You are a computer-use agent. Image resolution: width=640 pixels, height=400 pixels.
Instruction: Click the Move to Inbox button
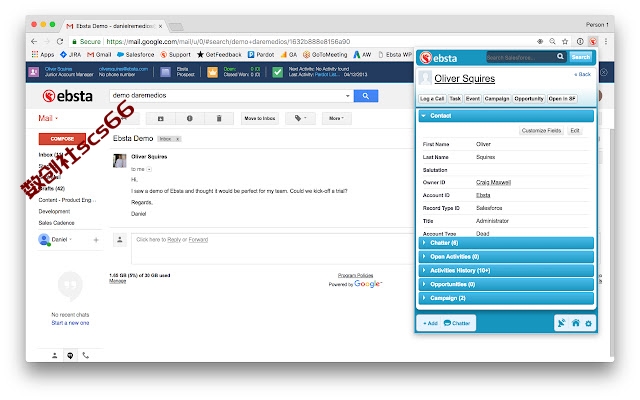[260, 118]
